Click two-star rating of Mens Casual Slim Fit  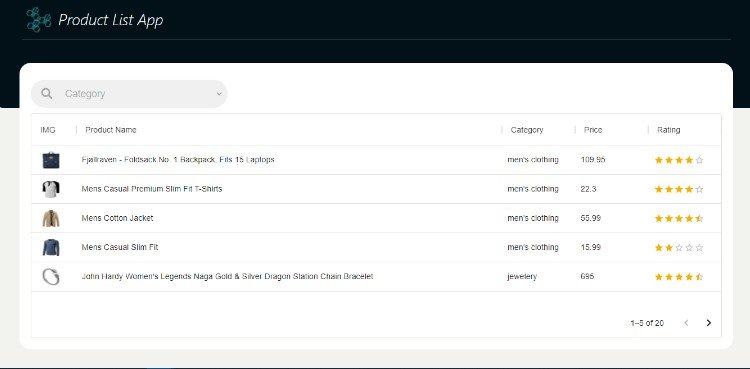(x=679, y=248)
